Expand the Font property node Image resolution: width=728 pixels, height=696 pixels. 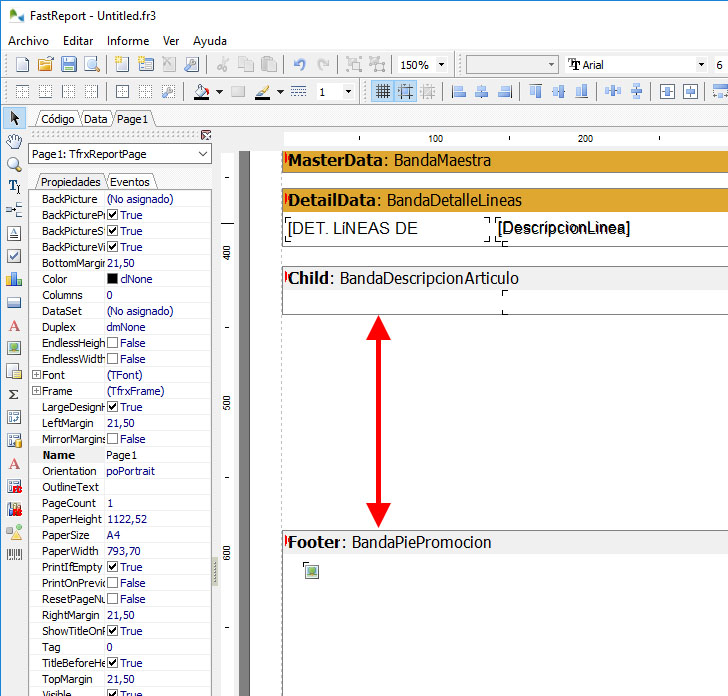(x=36, y=375)
